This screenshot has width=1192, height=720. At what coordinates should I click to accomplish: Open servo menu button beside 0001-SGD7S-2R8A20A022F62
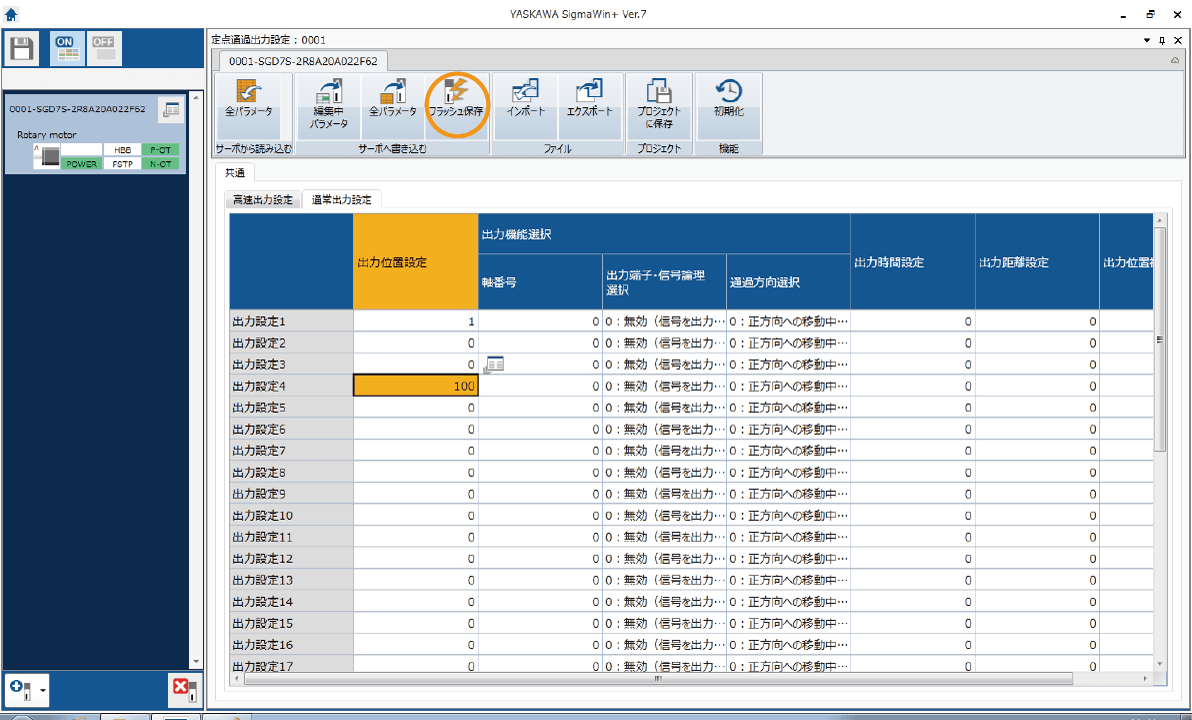[171, 110]
